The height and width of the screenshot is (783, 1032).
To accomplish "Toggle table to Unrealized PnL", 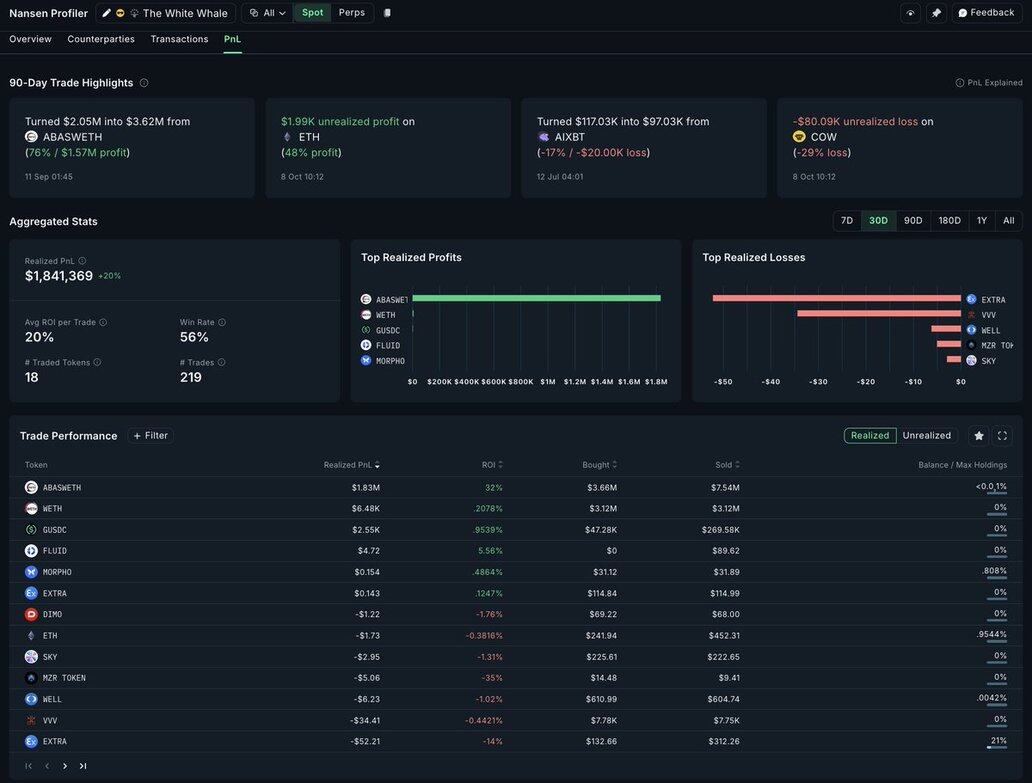I will click(926, 436).
